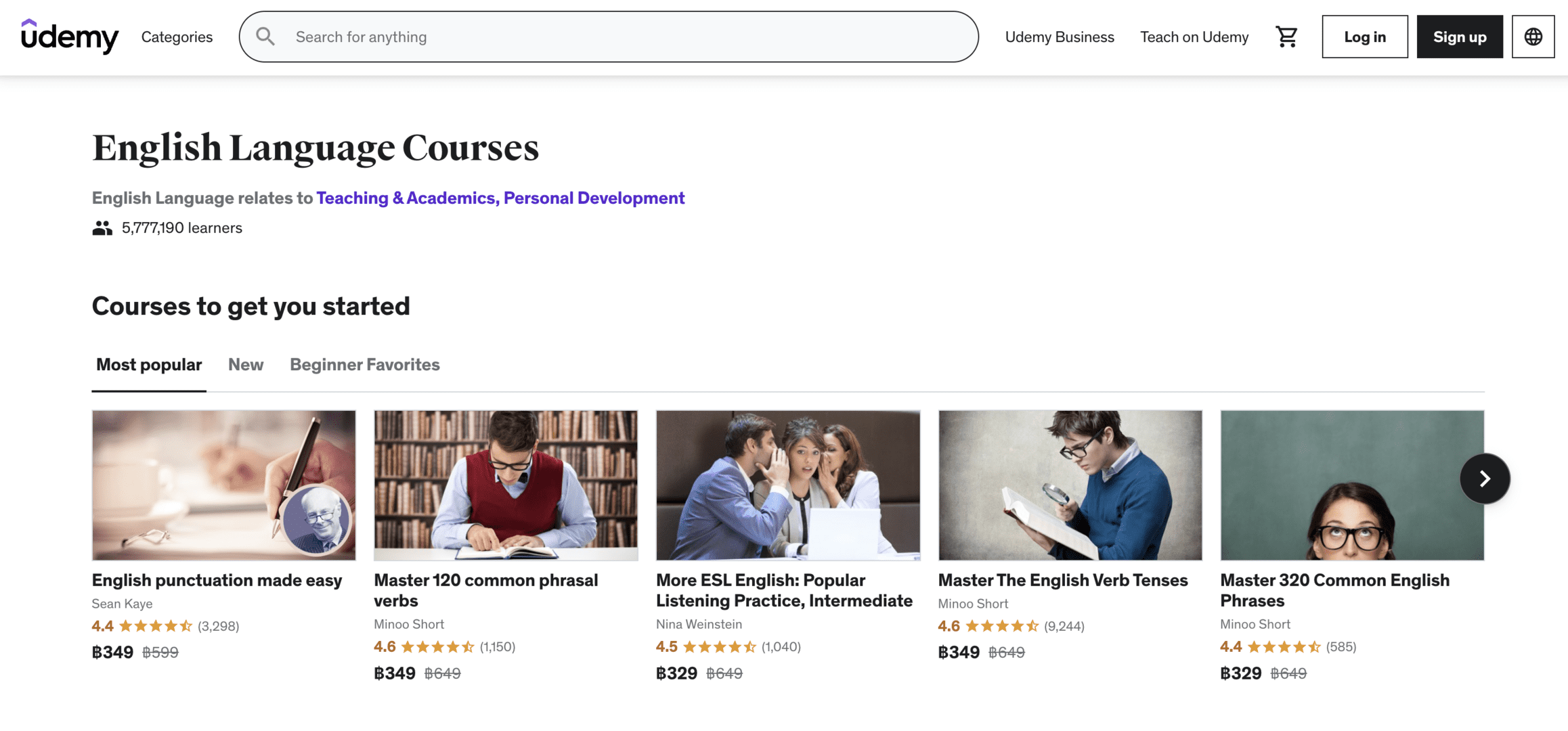Advance carousel with next arrow
1568x731 pixels.
click(1485, 479)
